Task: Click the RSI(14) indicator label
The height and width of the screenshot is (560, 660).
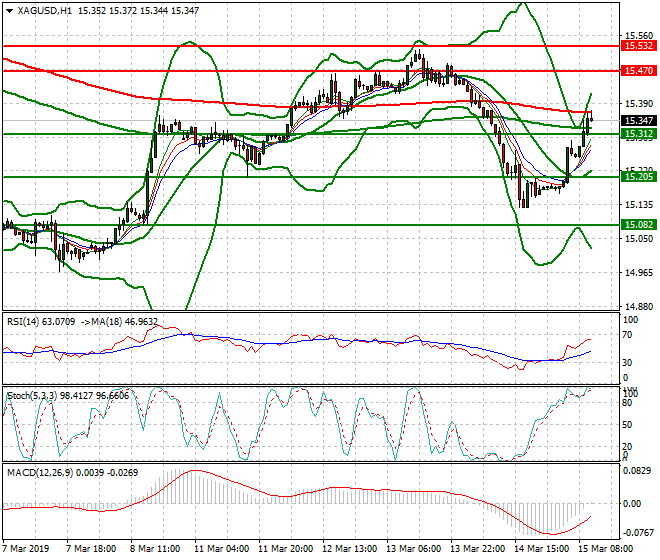Action: [24, 322]
